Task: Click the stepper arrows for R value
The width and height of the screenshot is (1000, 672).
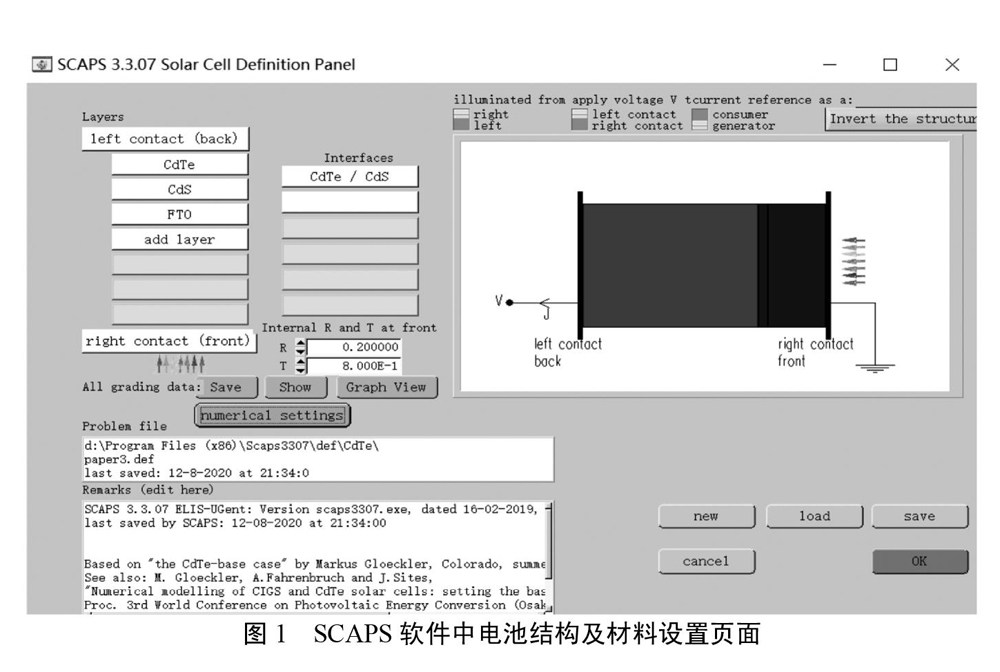Action: click(x=300, y=347)
